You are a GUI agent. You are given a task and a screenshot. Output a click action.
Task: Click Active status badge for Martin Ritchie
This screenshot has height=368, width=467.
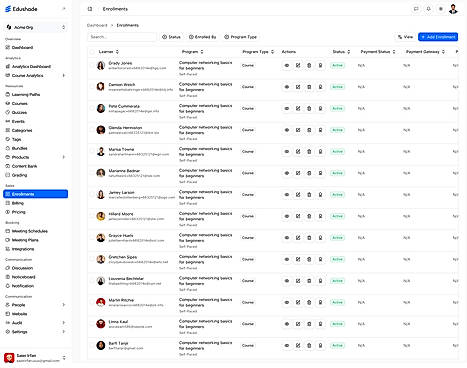[x=337, y=302]
